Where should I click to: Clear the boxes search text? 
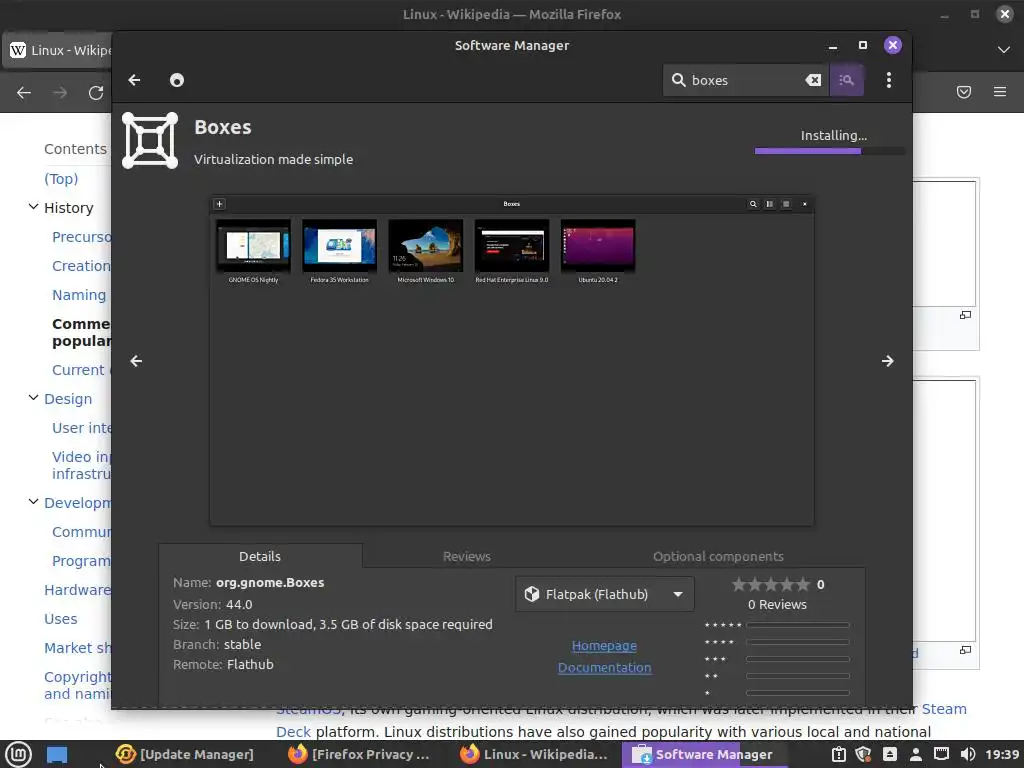[x=813, y=80]
